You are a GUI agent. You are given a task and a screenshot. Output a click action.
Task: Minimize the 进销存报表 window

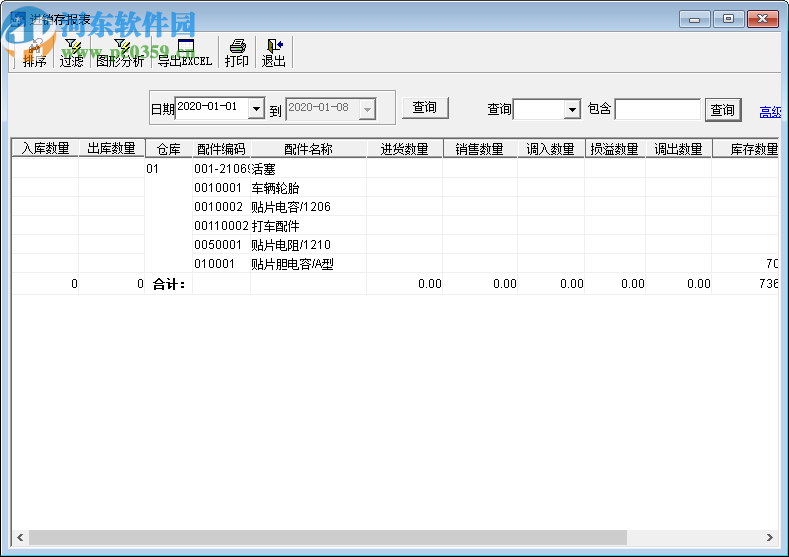[695, 19]
